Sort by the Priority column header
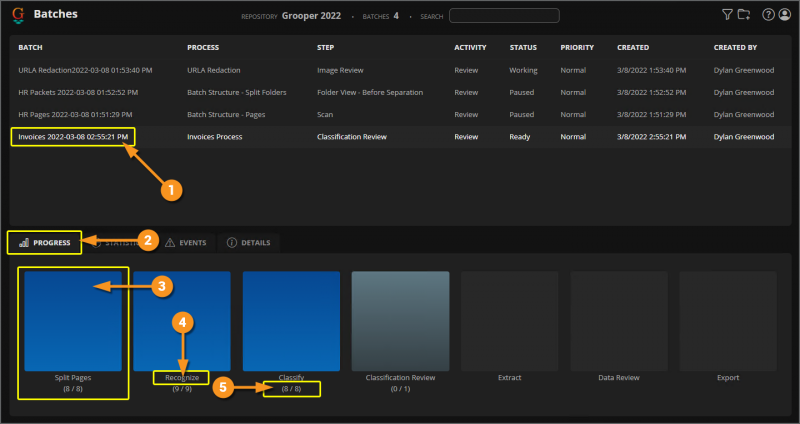 (x=577, y=47)
